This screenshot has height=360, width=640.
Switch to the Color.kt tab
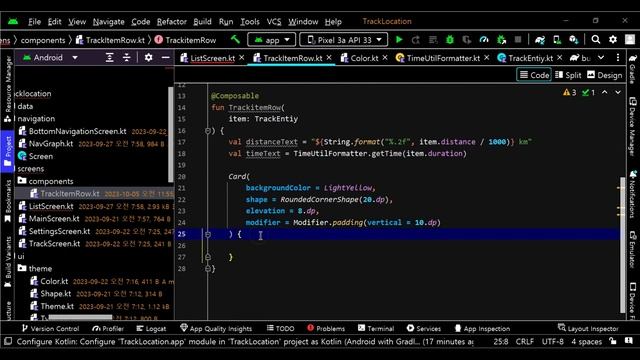(364, 58)
